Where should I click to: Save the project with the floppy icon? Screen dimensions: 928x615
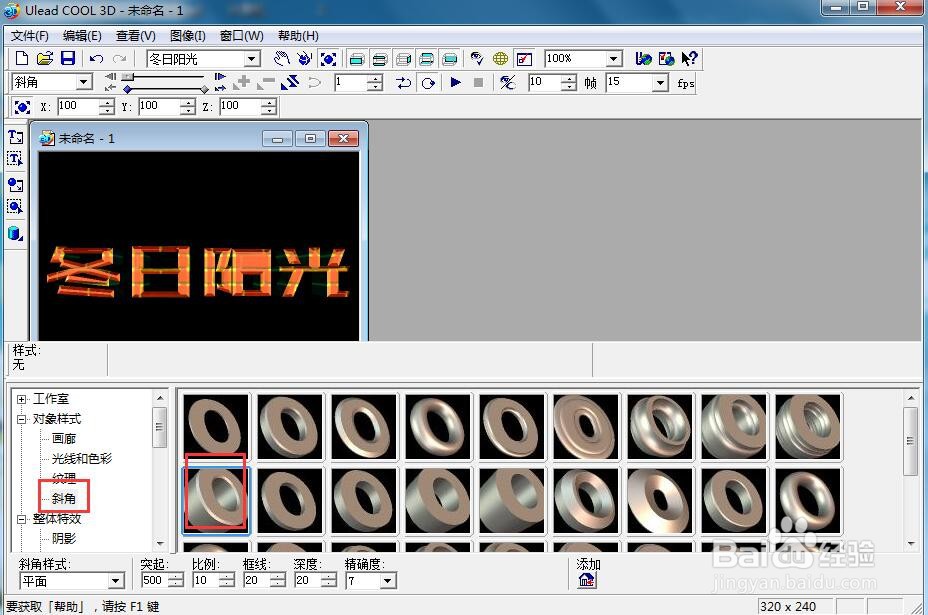point(68,59)
